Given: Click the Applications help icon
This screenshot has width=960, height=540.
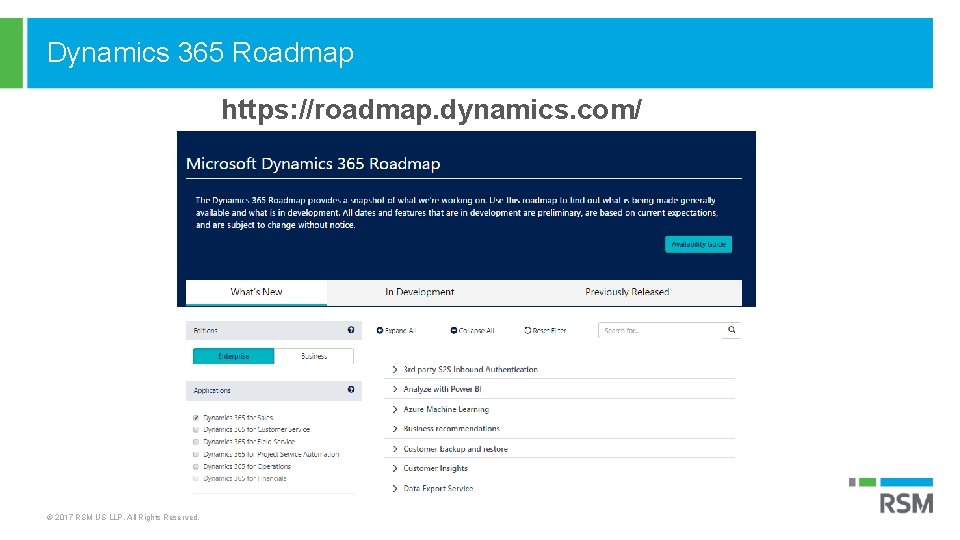Looking at the screenshot, I should coord(351,389).
